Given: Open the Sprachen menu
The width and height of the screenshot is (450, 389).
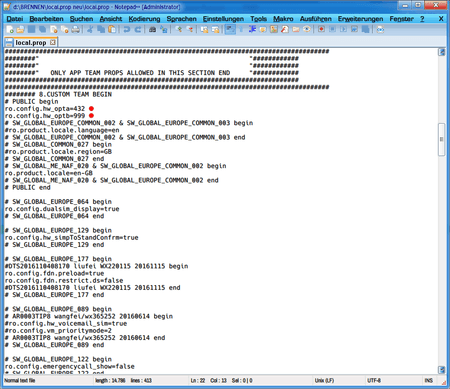Looking at the screenshot, I should click(181, 19).
